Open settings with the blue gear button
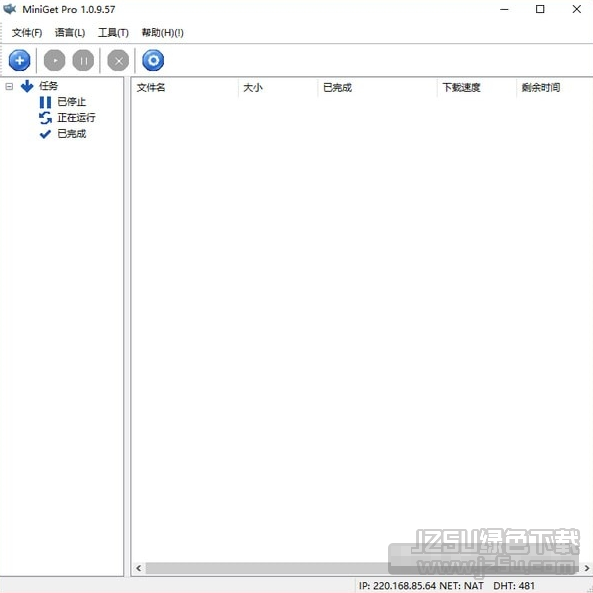 pos(153,60)
